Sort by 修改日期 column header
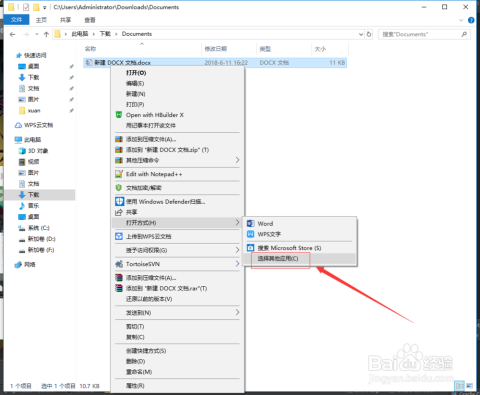Viewport: 480px width, 395px height. point(215,49)
